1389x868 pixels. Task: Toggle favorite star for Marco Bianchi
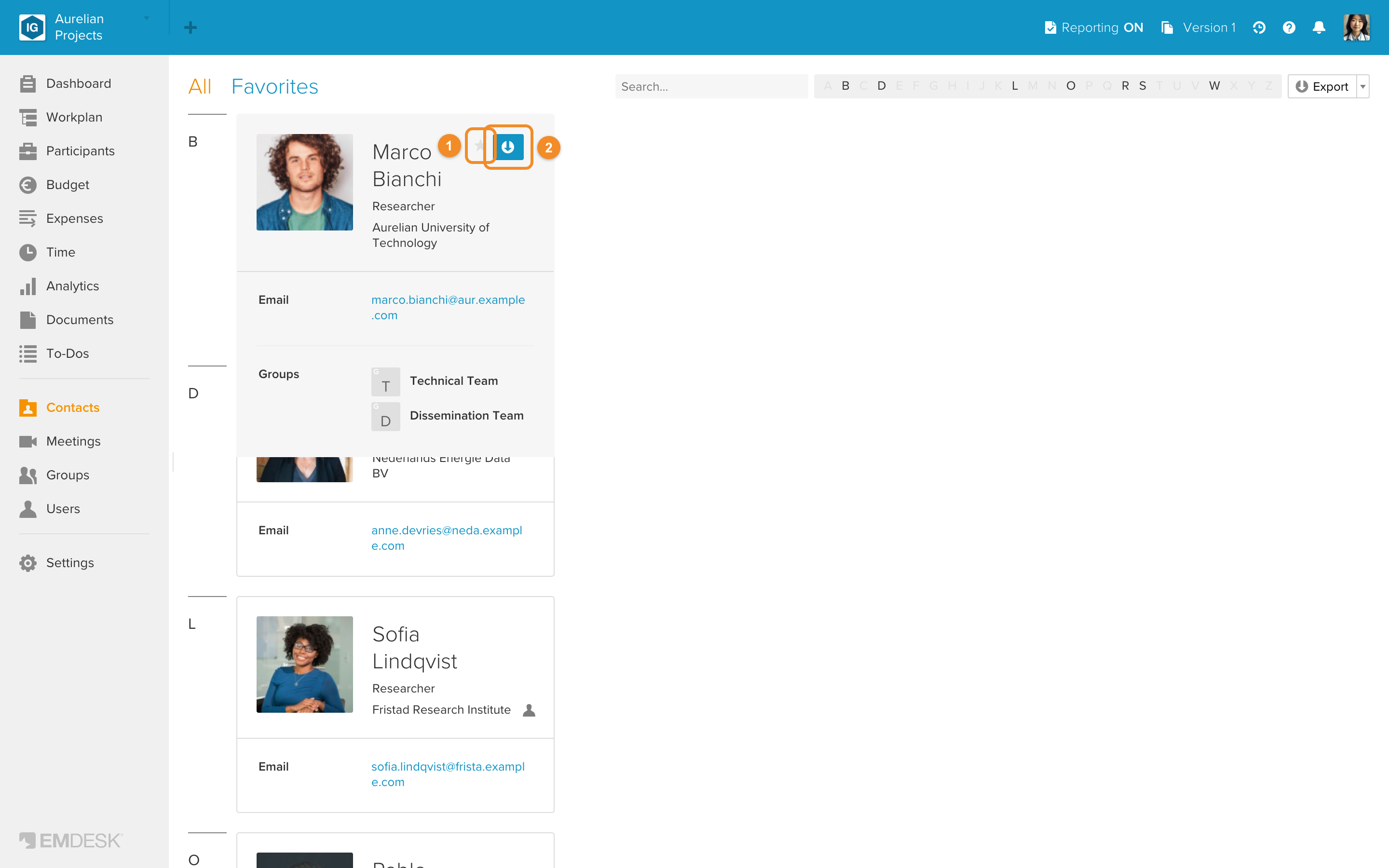[x=480, y=146]
